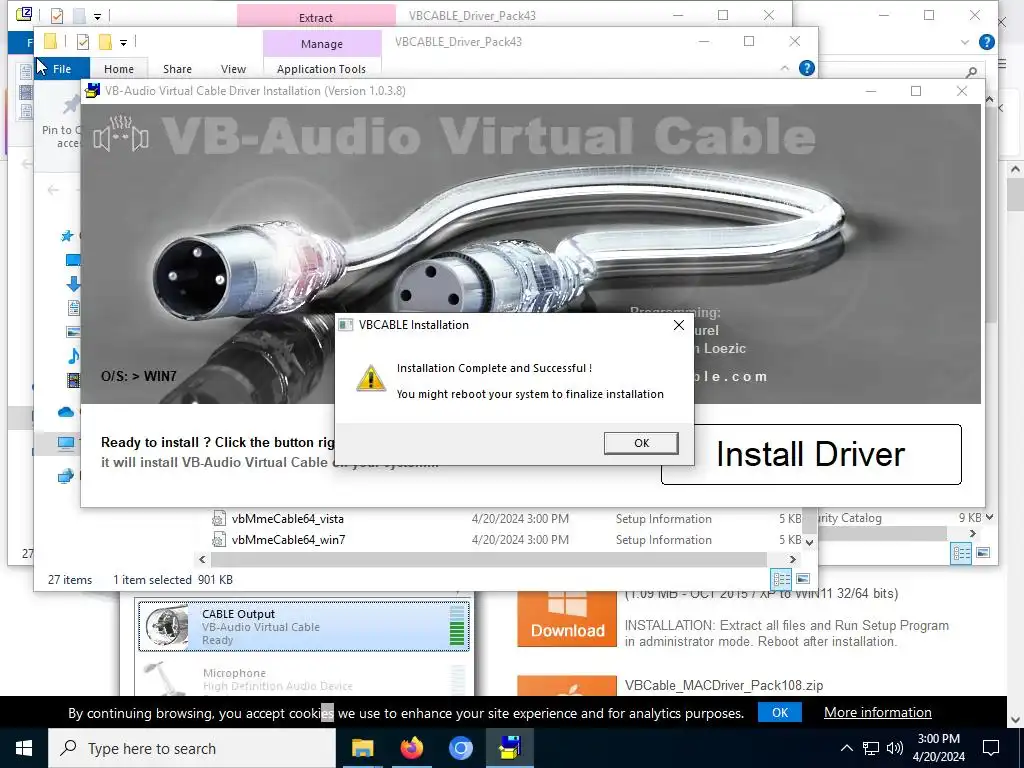Open the notification center icon

click(x=991, y=748)
